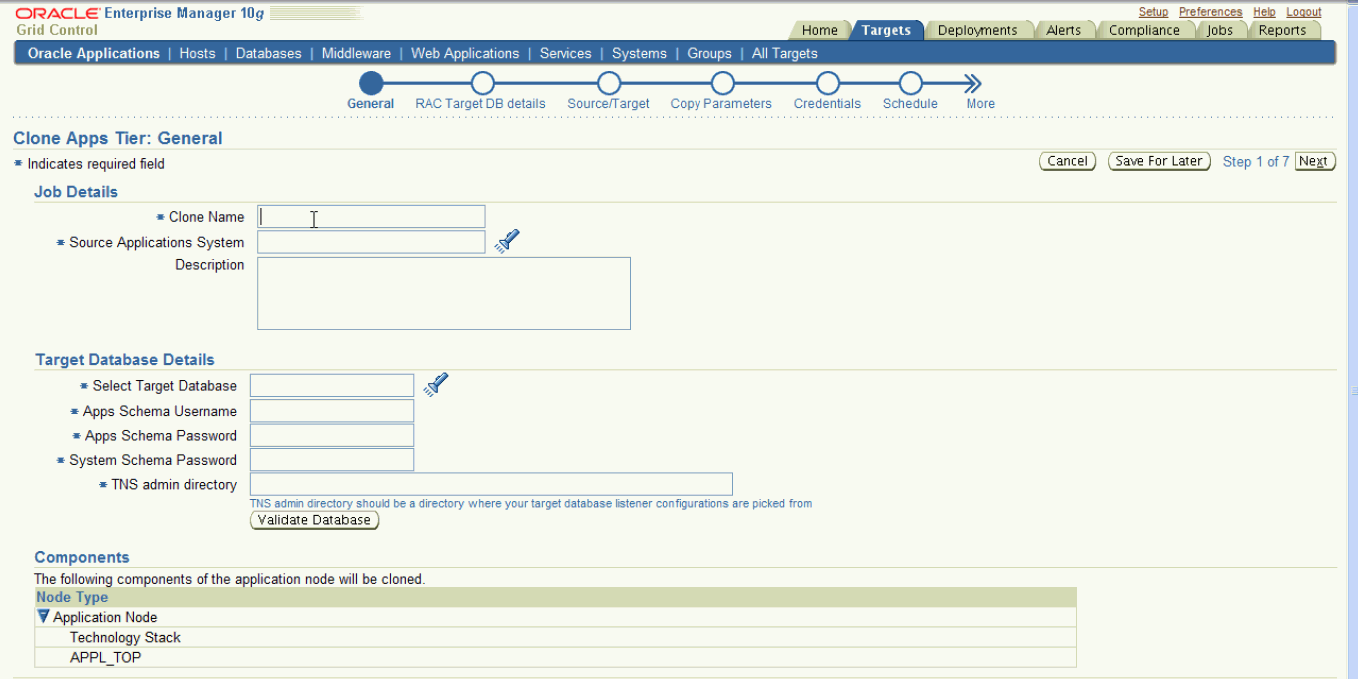The height and width of the screenshot is (679, 1358).
Task: Select All Targets subtab
Action: (x=784, y=53)
